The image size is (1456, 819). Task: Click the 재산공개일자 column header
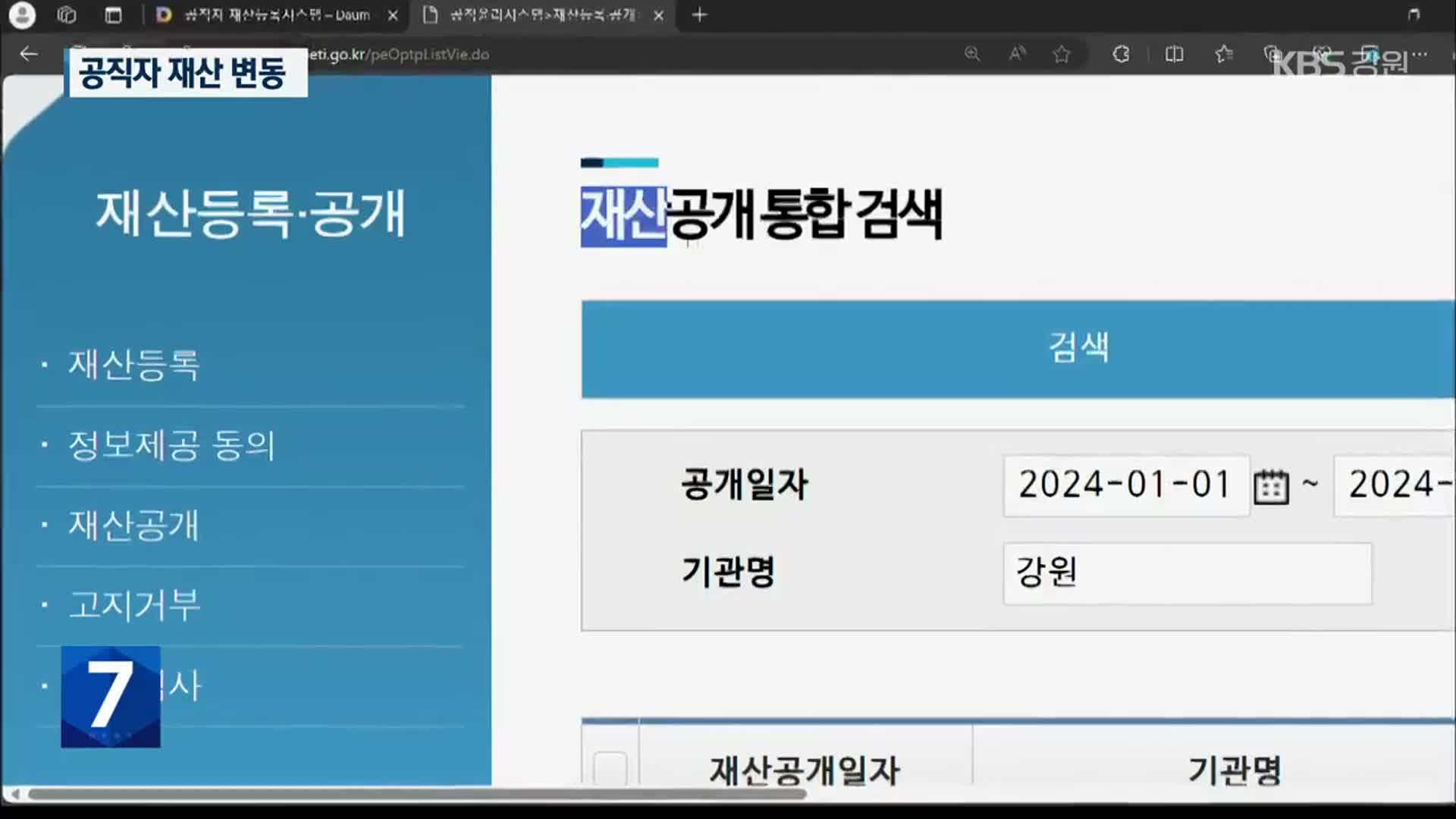tap(805, 770)
